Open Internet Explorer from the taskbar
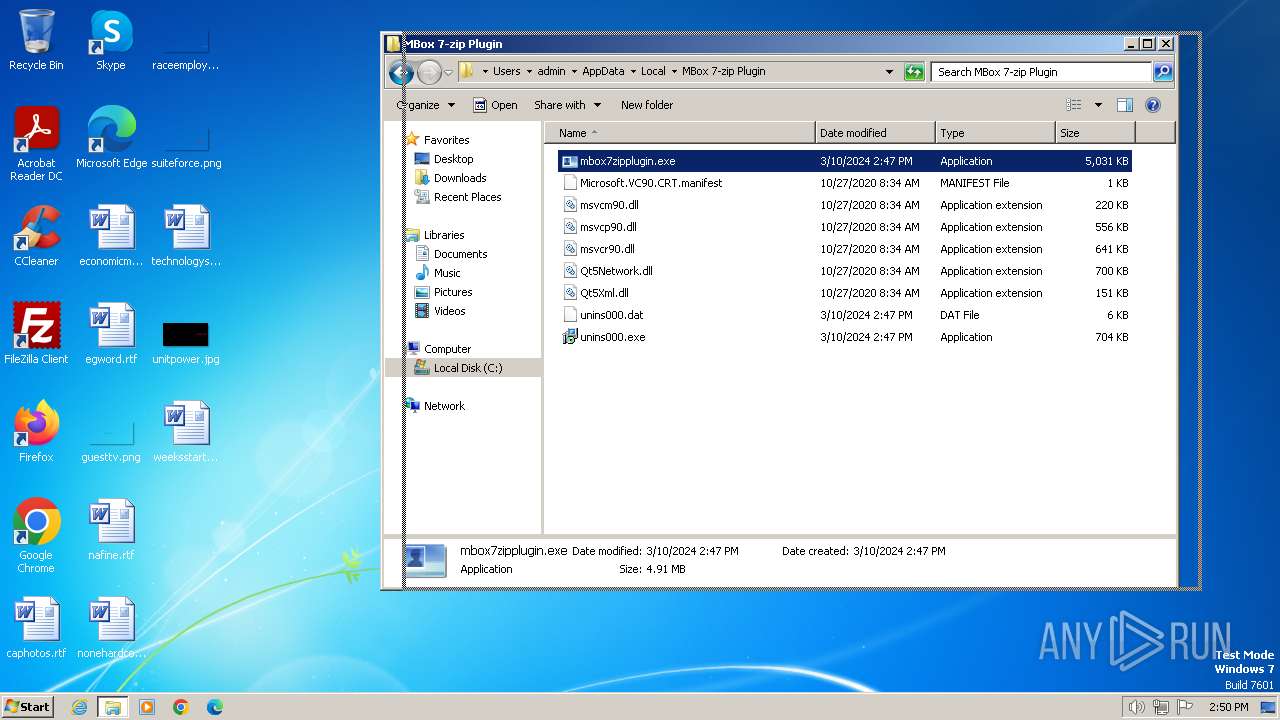The image size is (1280, 720). [x=79, y=707]
